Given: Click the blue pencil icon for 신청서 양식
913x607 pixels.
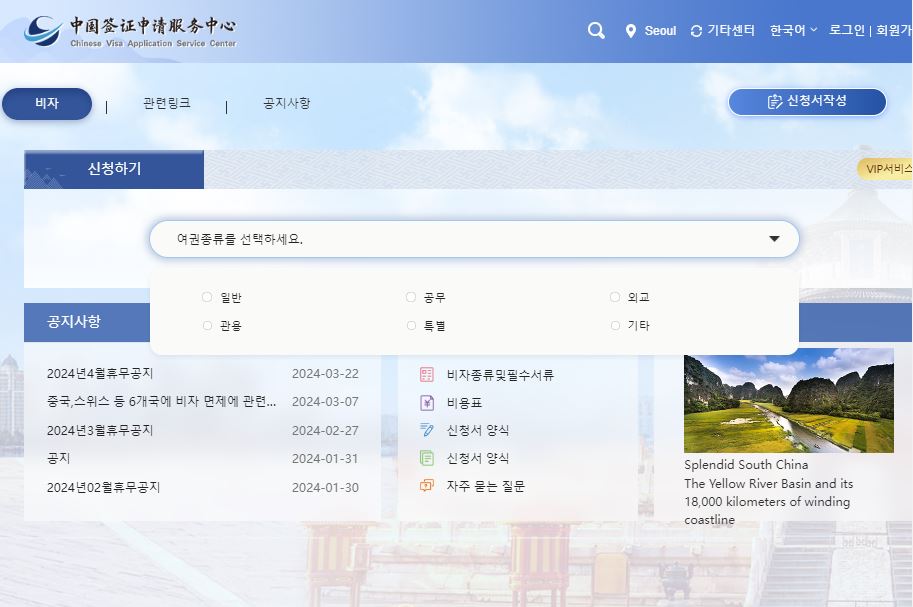Looking at the screenshot, I should (x=427, y=430).
